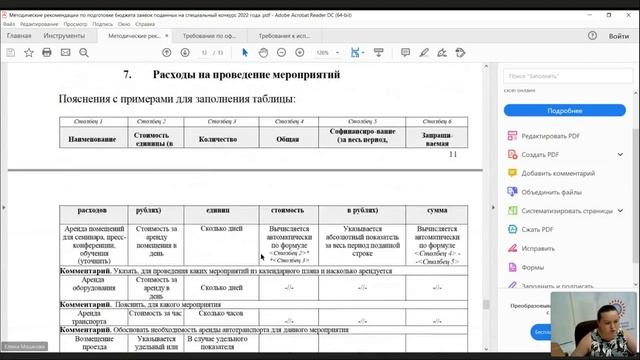Expand Organize pages (Систематизировать страницы) chevron
Viewport: 640px width, 360px height.
tap(620, 211)
